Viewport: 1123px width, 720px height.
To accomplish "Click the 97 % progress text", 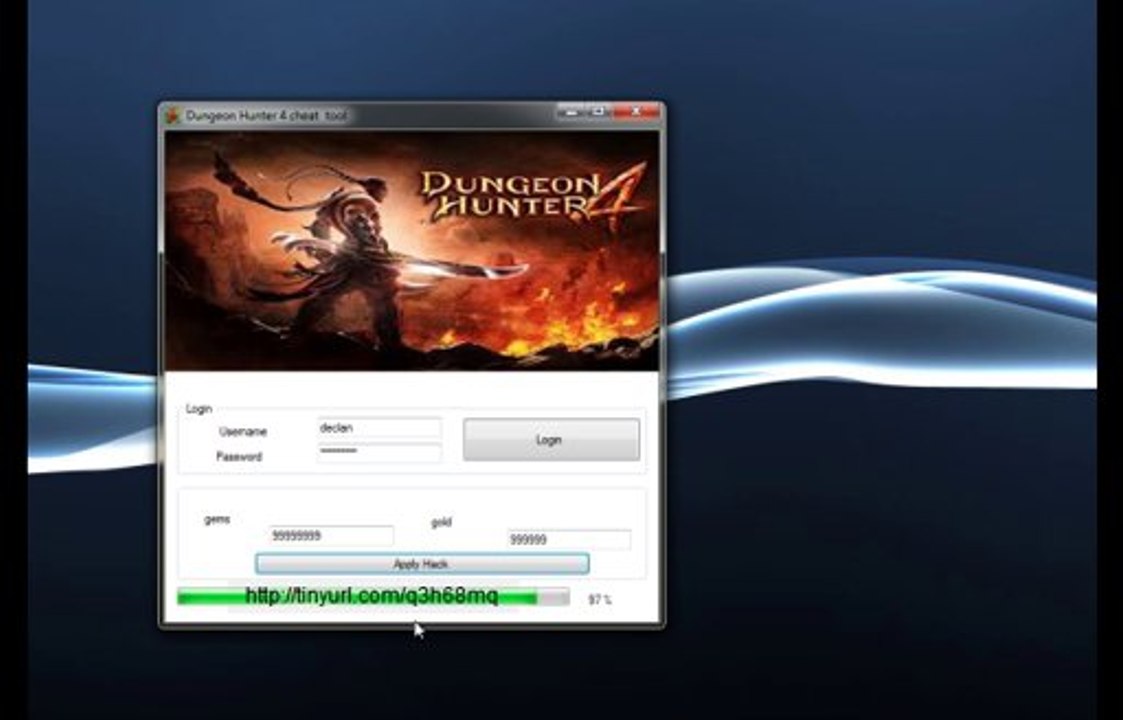I will (599, 600).
